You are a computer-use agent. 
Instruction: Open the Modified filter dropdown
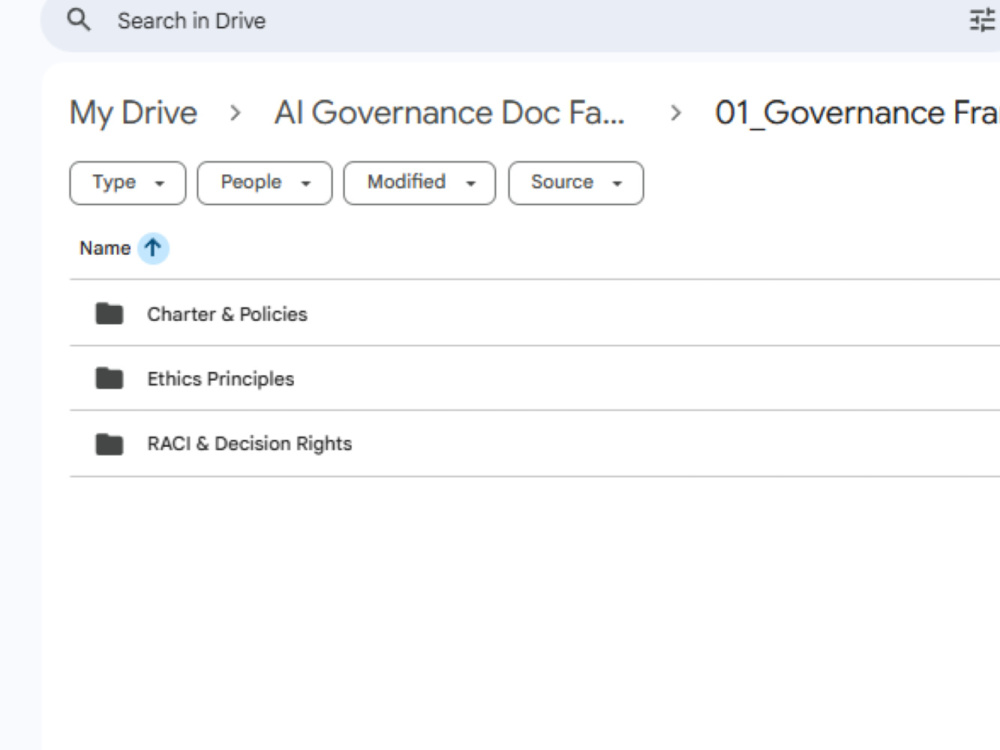point(420,183)
